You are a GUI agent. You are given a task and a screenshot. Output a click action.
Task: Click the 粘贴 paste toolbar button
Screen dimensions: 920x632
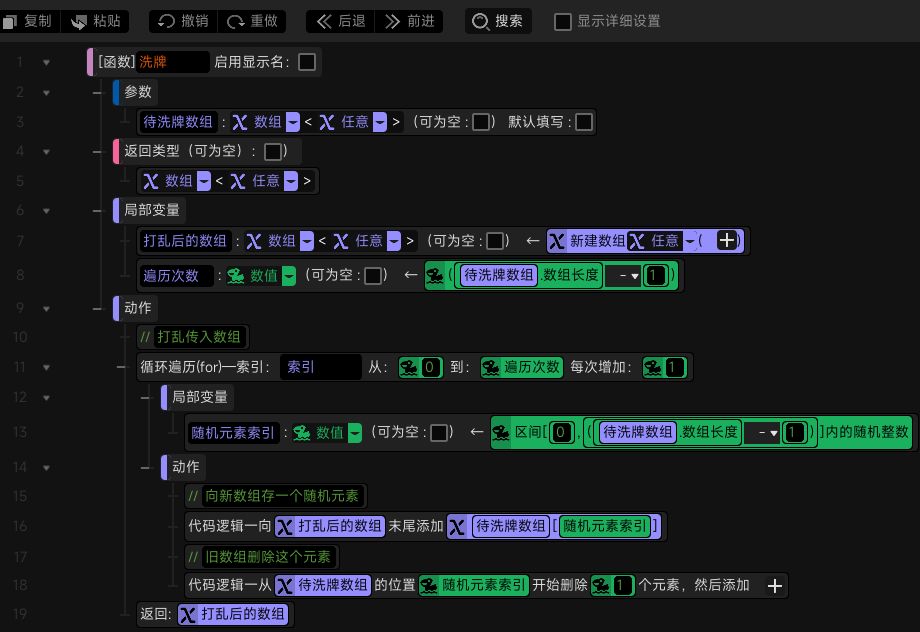pyautogui.click(x=96, y=21)
